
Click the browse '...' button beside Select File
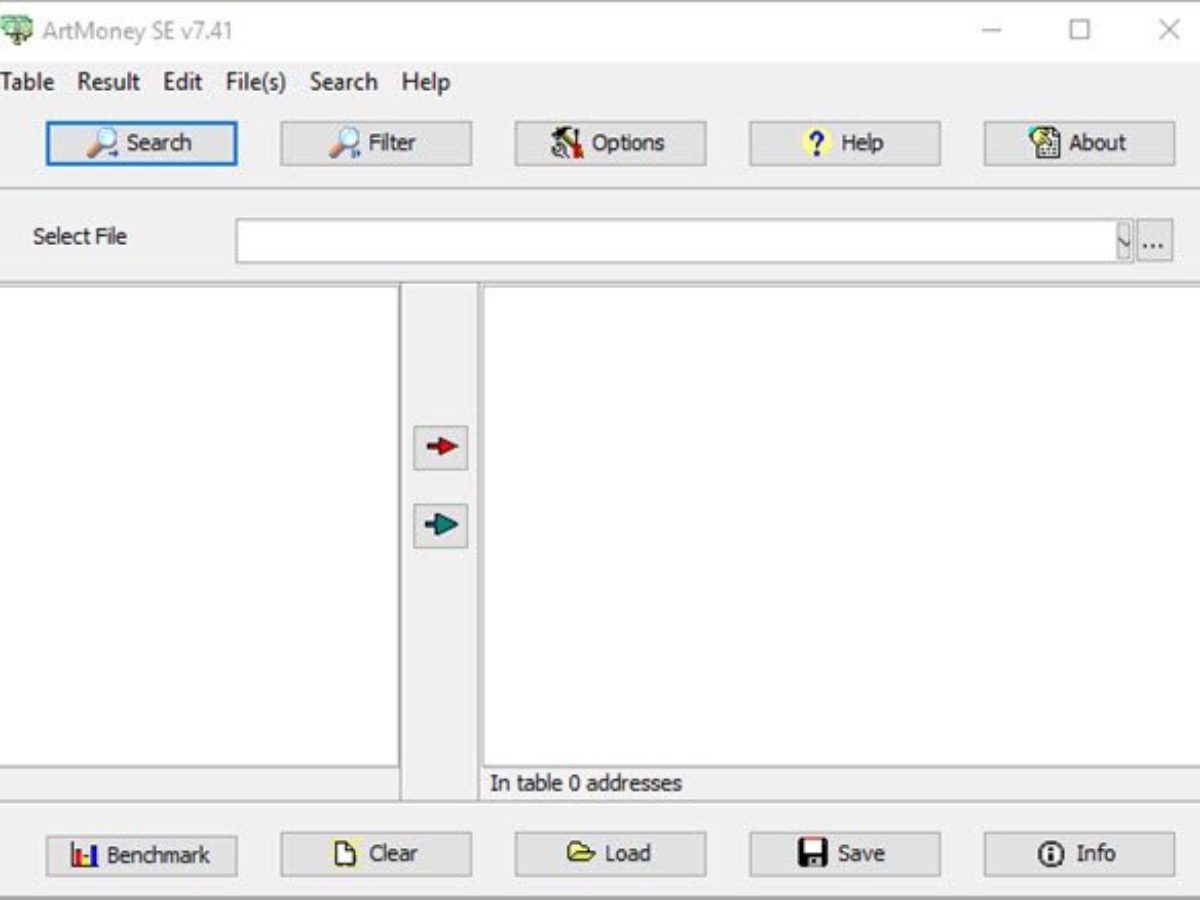coord(1155,241)
